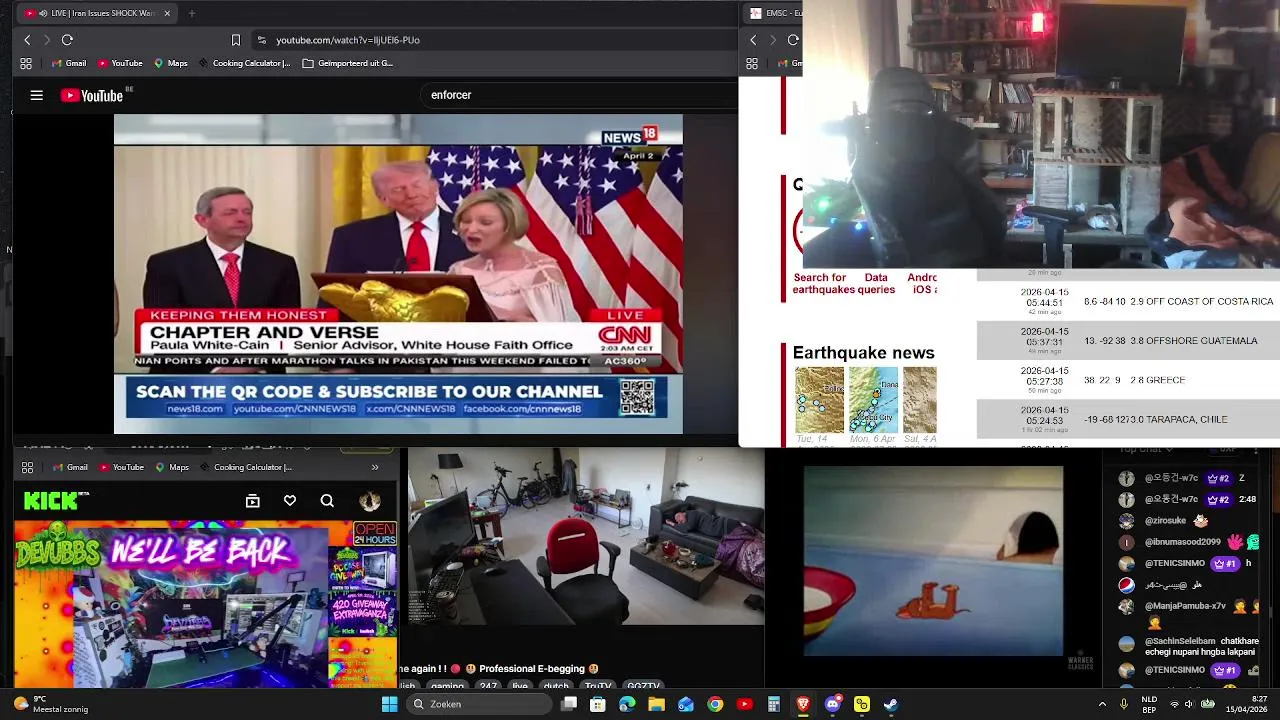The image size is (1280, 720).
Task: Switch to 'LIVE | Iran Issues SHOCK' tab
Action: click(x=97, y=13)
